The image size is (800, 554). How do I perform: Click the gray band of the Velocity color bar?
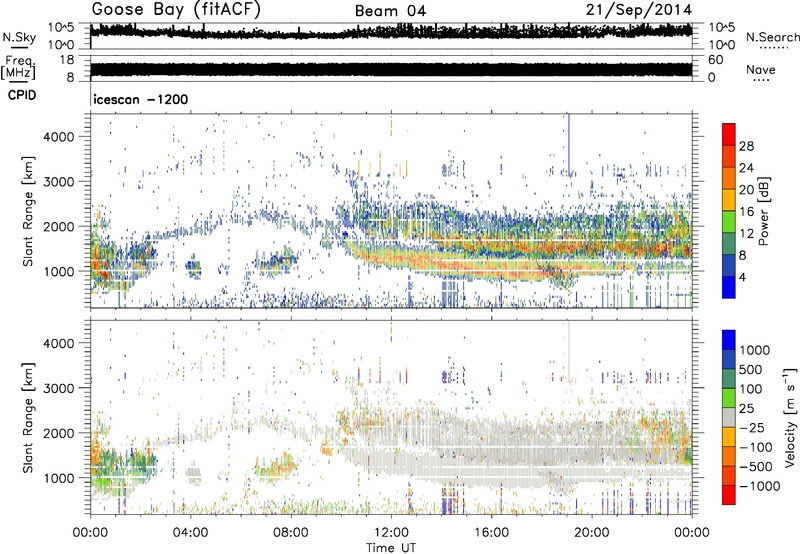coord(729,417)
